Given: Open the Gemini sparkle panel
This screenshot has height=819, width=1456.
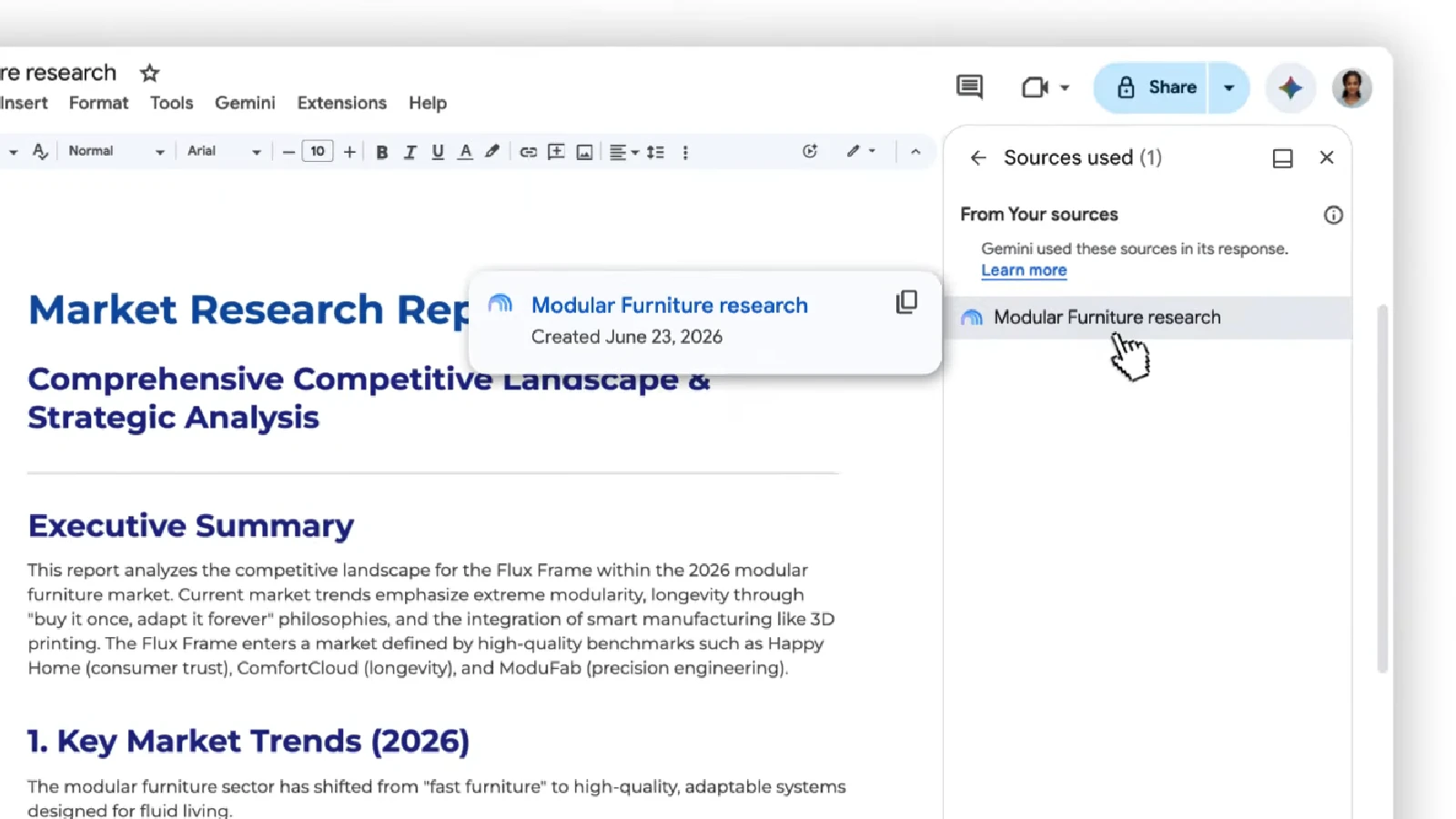Looking at the screenshot, I should point(1290,88).
